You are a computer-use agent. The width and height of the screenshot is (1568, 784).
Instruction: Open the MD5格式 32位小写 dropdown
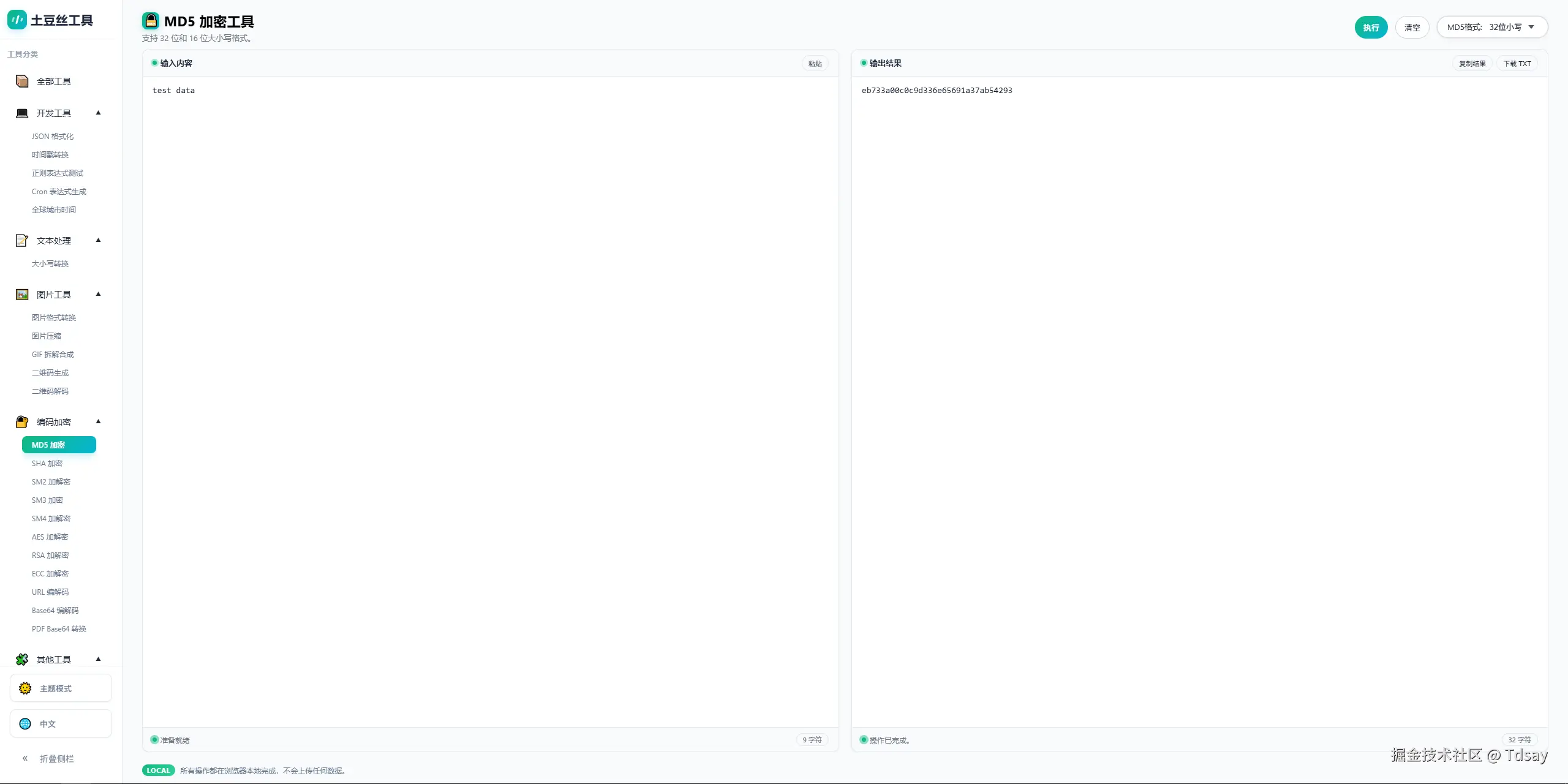[1491, 27]
